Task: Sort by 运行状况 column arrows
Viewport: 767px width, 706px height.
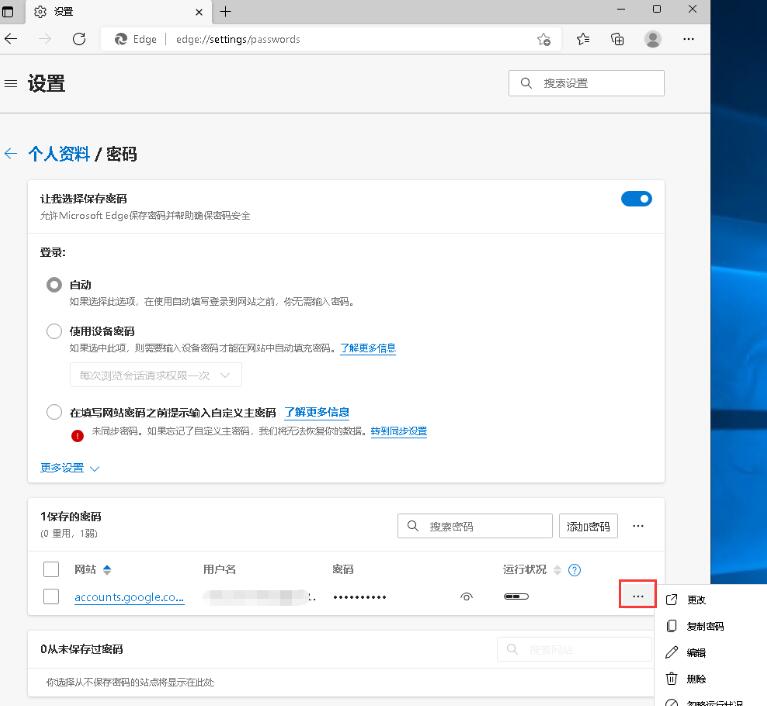Action: click(557, 569)
